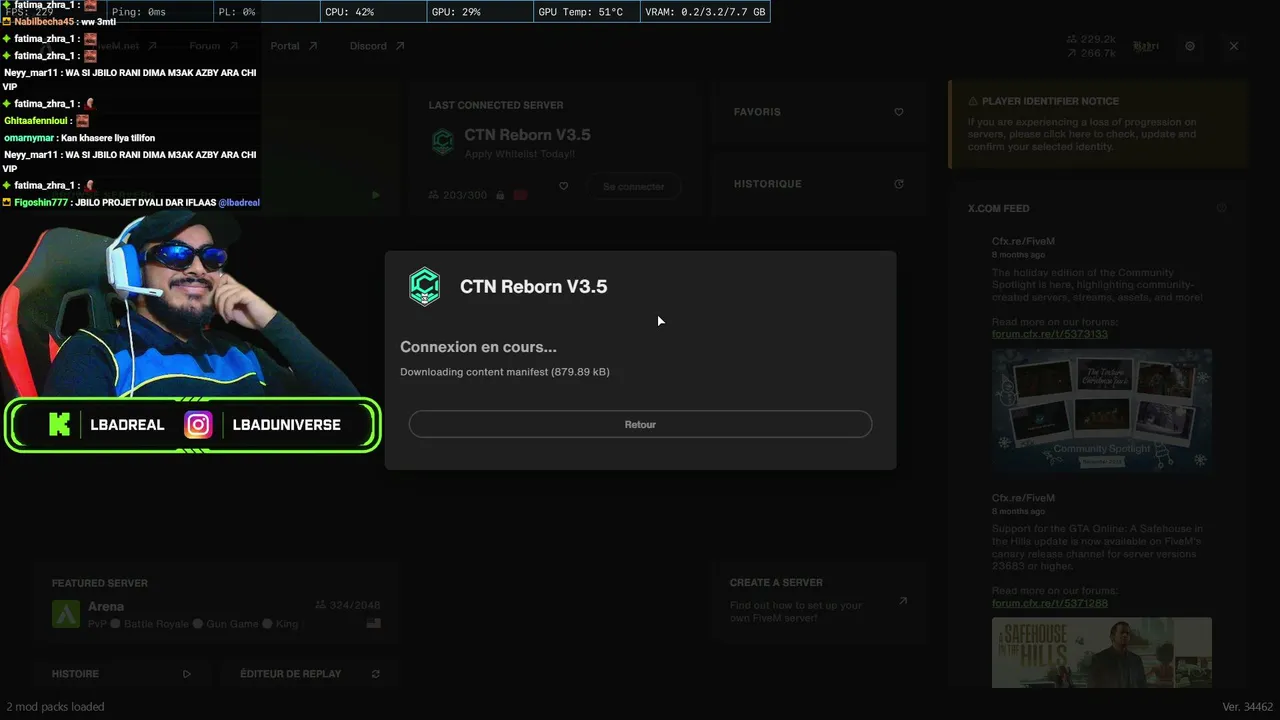
Task: Click the X.COM FEED header
Action: pyautogui.click(x=999, y=208)
